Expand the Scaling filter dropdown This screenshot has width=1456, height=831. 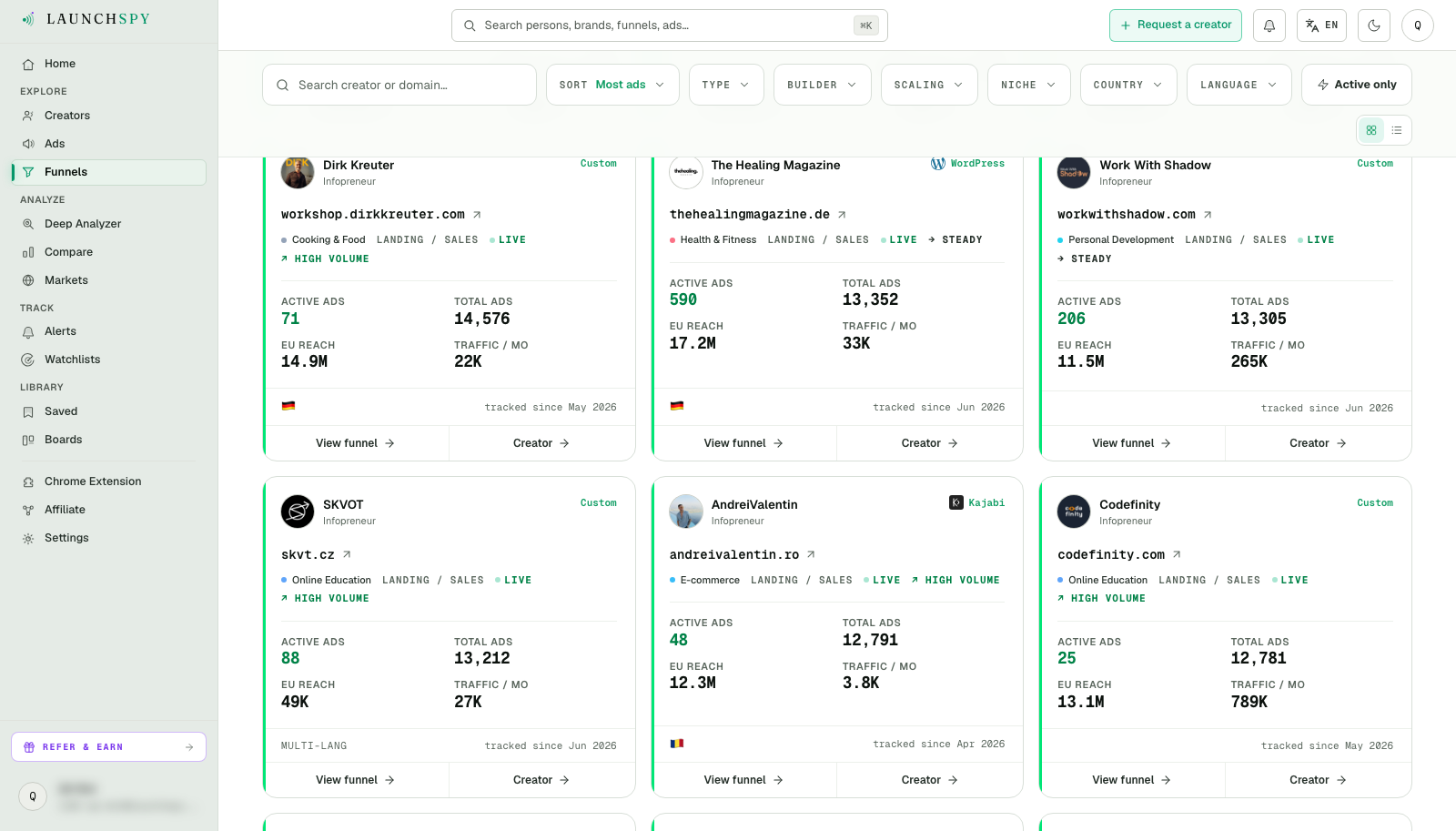[929, 85]
